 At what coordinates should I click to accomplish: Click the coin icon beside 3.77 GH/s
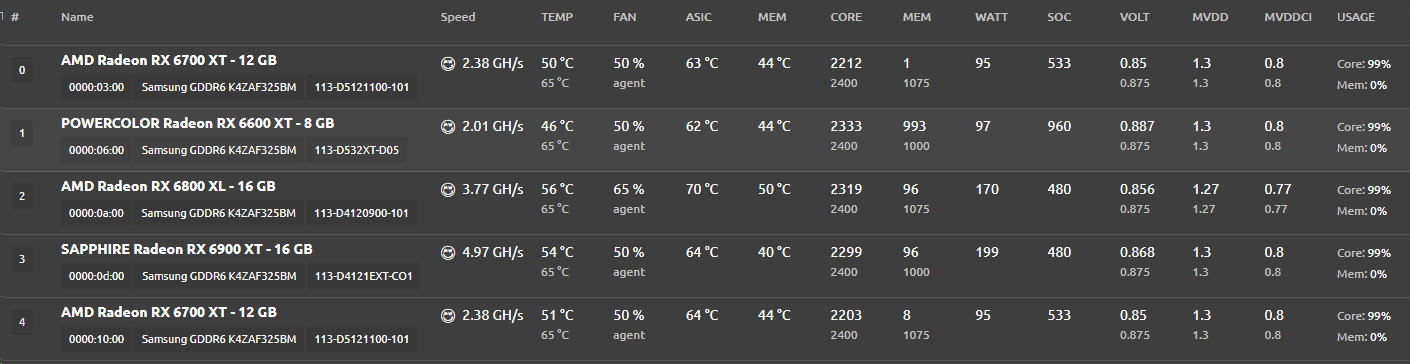click(448, 189)
